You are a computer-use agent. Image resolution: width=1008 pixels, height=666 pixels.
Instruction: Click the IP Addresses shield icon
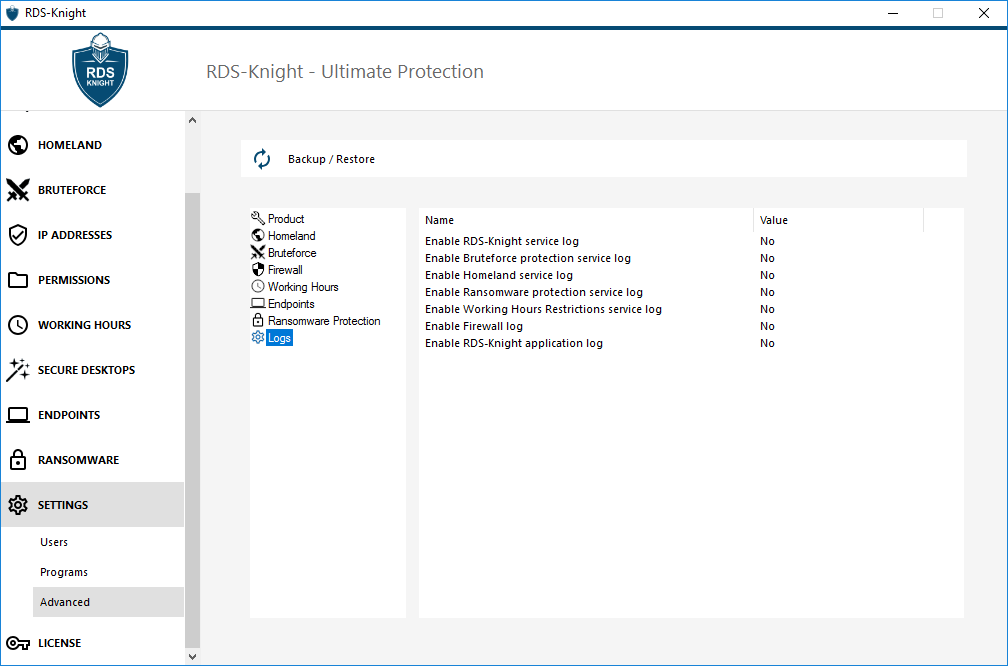18,235
